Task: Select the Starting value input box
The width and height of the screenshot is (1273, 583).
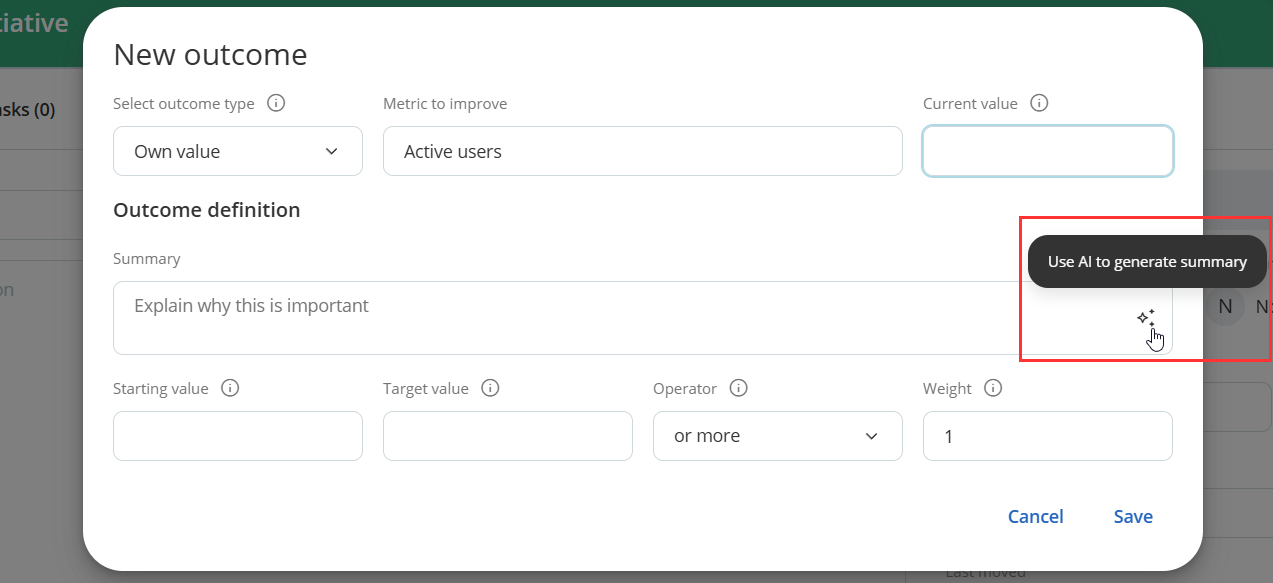Action: click(x=237, y=436)
